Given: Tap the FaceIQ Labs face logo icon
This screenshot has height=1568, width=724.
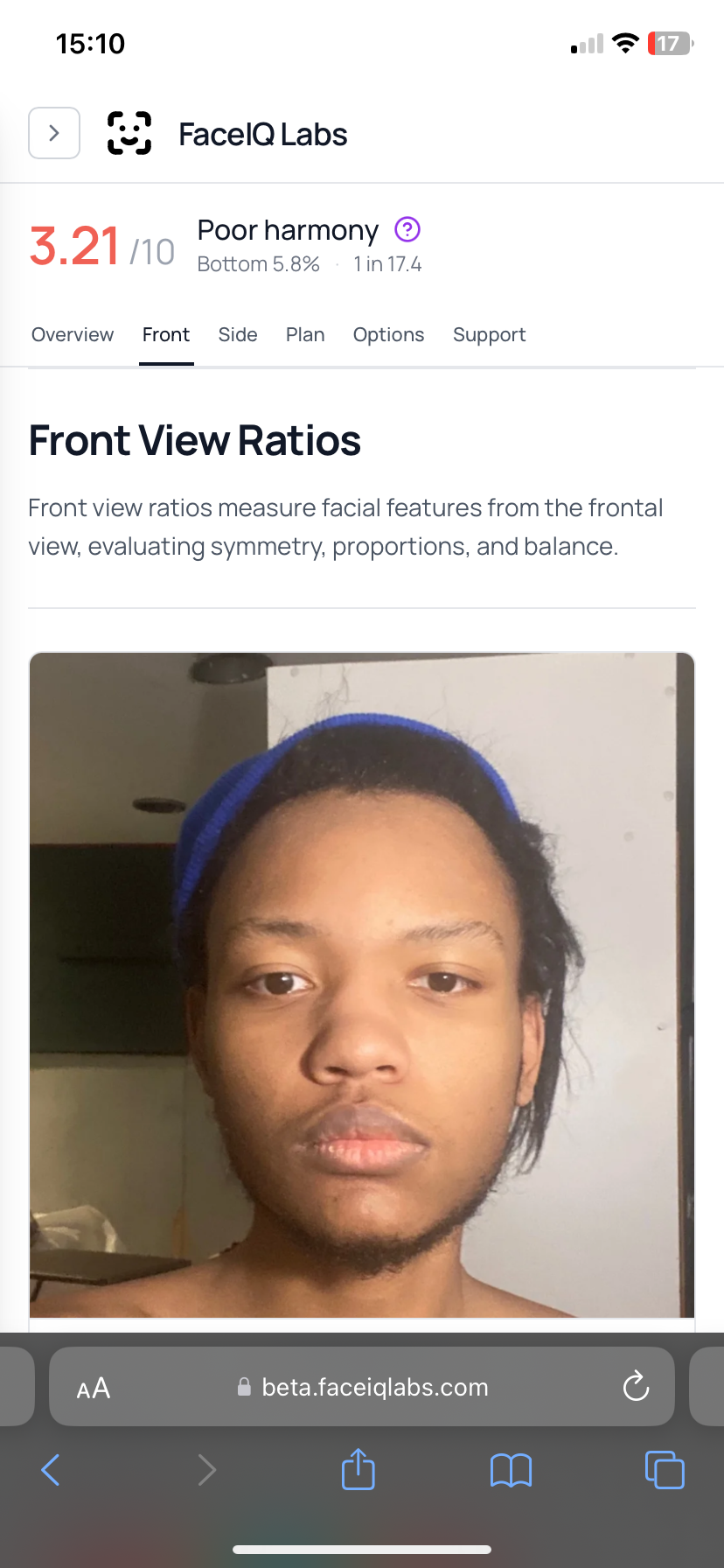Looking at the screenshot, I should pyautogui.click(x=129, y=133).
